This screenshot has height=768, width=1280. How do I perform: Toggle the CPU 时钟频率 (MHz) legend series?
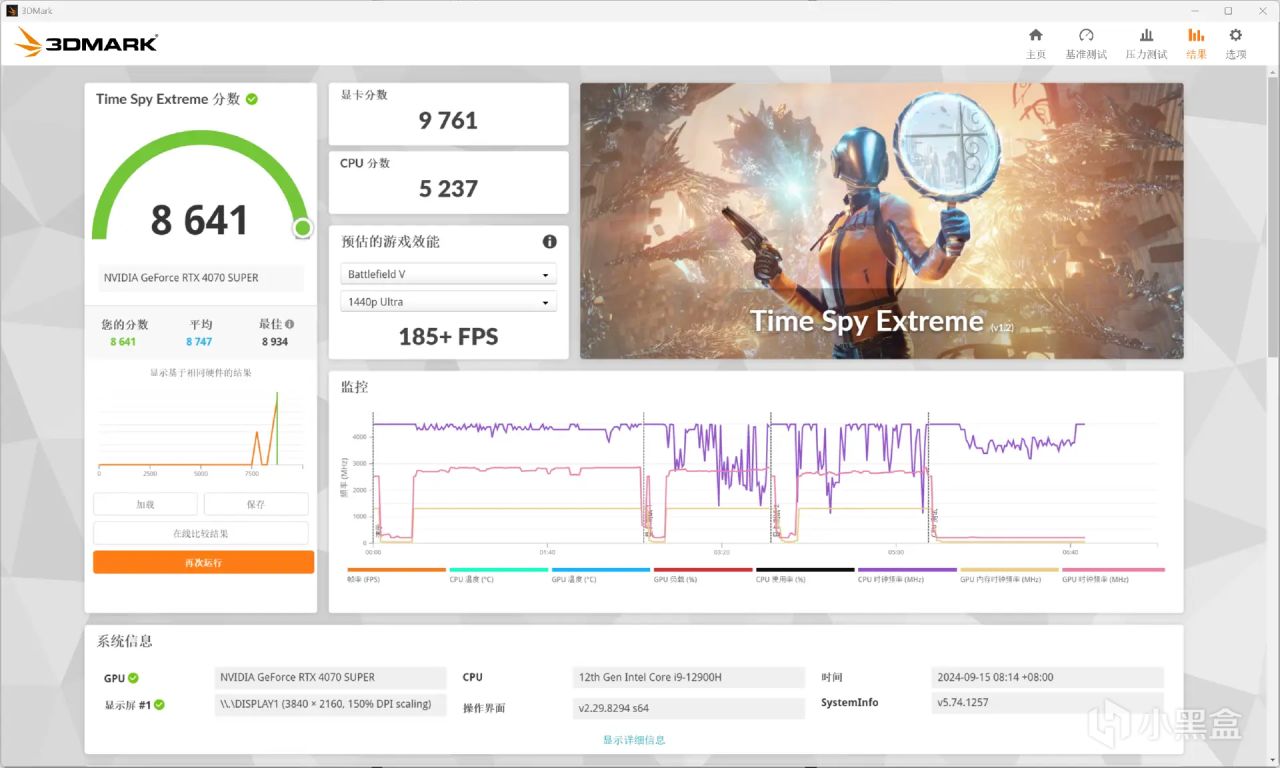(906, 574)
